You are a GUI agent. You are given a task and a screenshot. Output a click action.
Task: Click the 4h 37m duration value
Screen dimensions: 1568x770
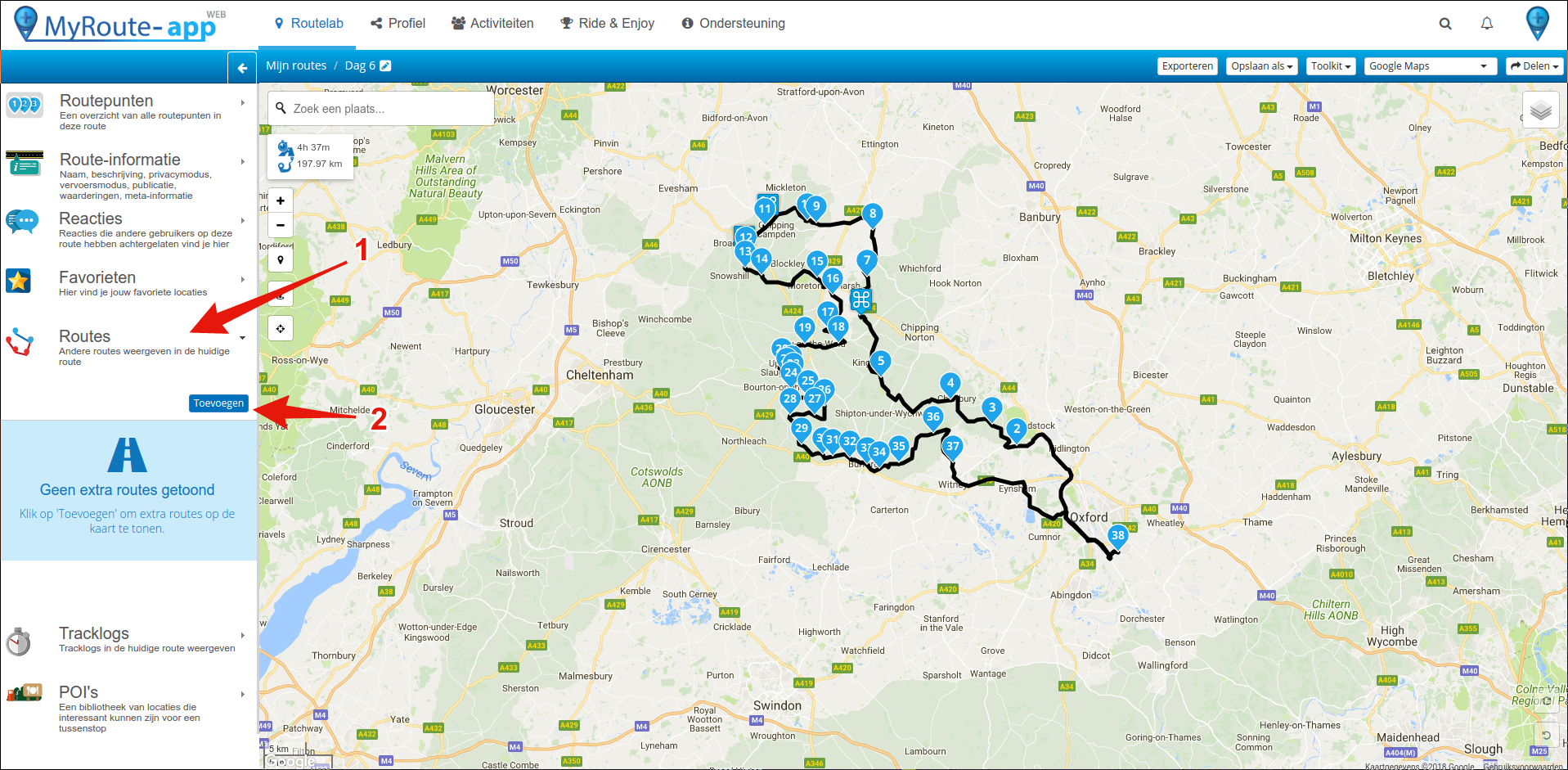point(313,147)
